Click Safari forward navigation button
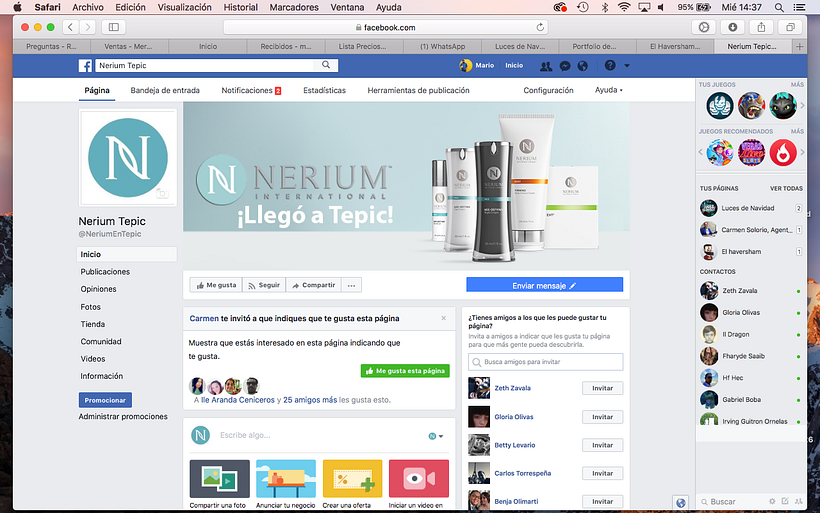The height and width of the screenshot is (513, 820). tap(88, 27)
